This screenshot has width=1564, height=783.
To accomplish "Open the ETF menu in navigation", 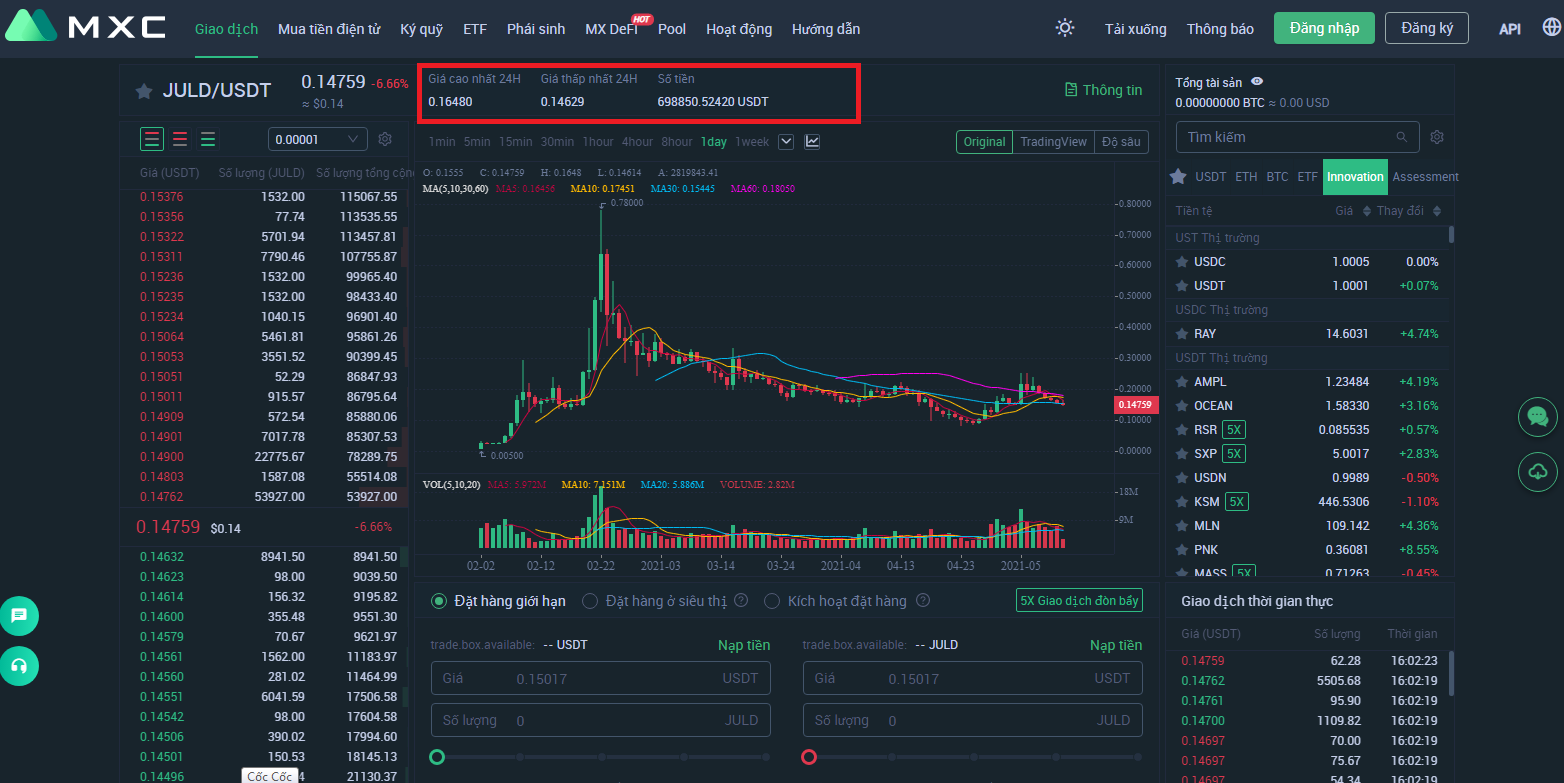I will (475, 29).
